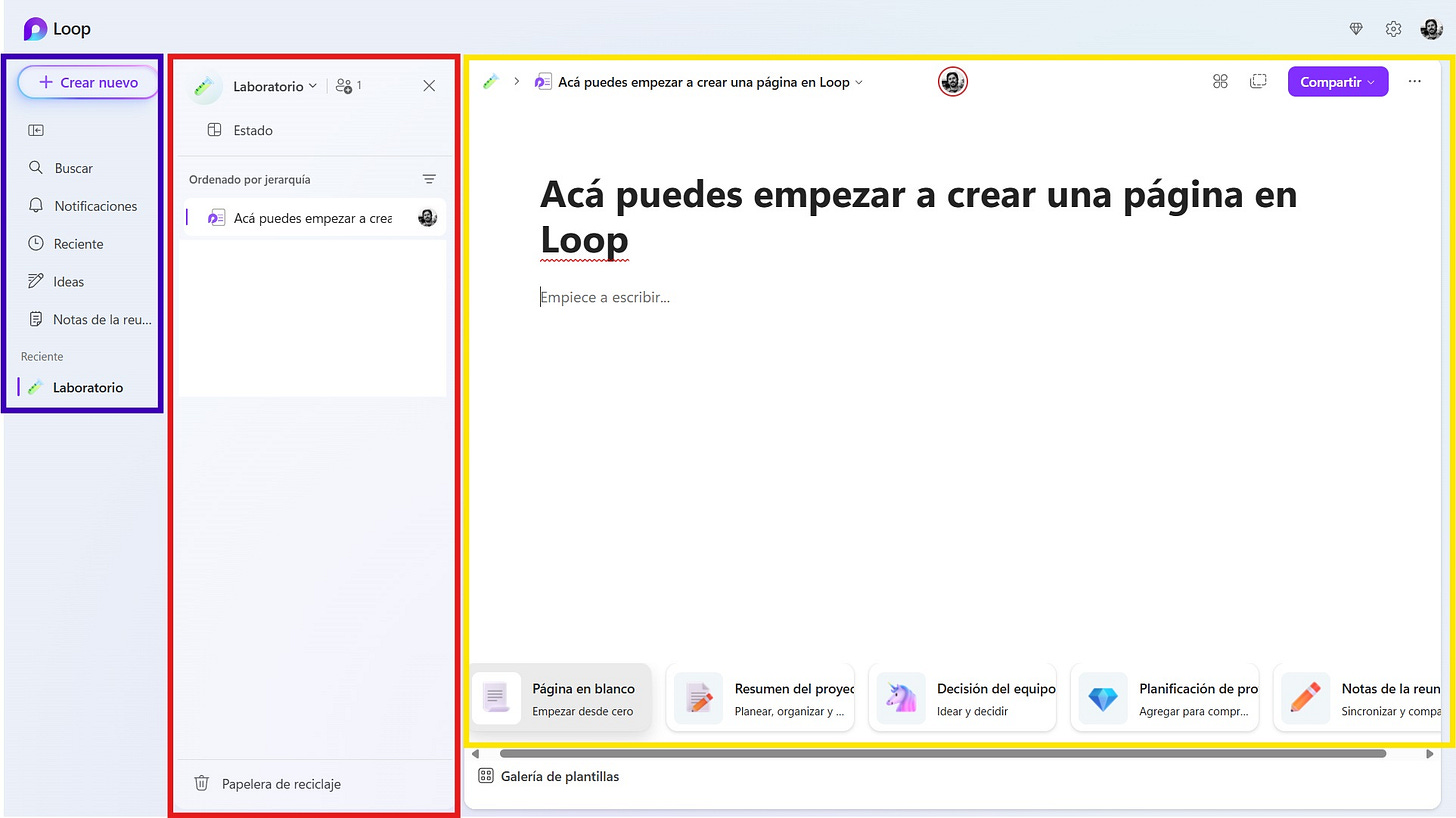Open Notificaciones bell in sidebar
This screenshot has width=1456, height=818.
pos(83,206)
